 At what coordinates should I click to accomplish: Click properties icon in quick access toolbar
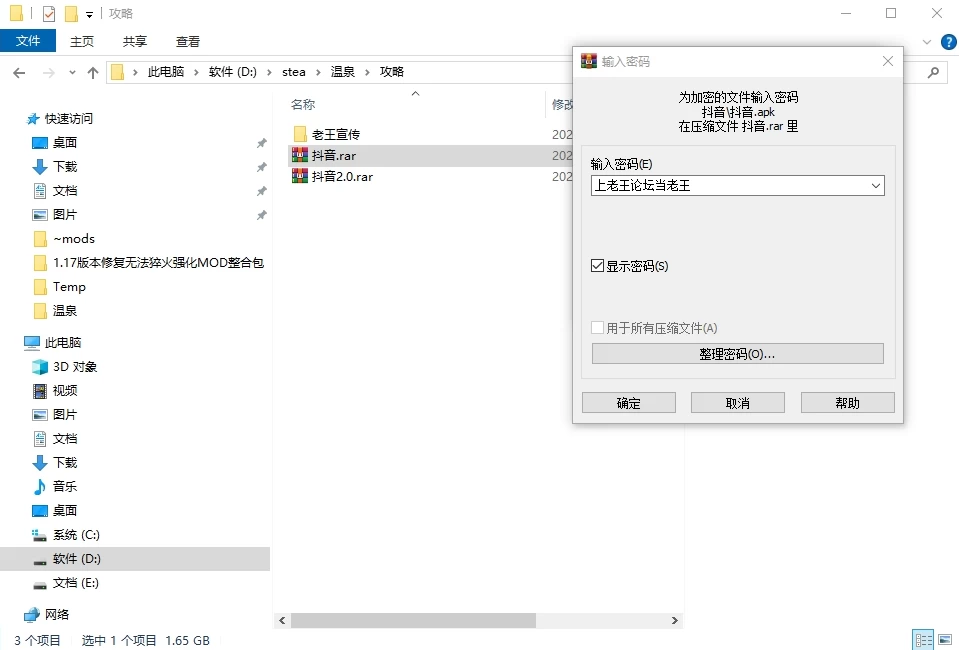(x=49, y=13)
